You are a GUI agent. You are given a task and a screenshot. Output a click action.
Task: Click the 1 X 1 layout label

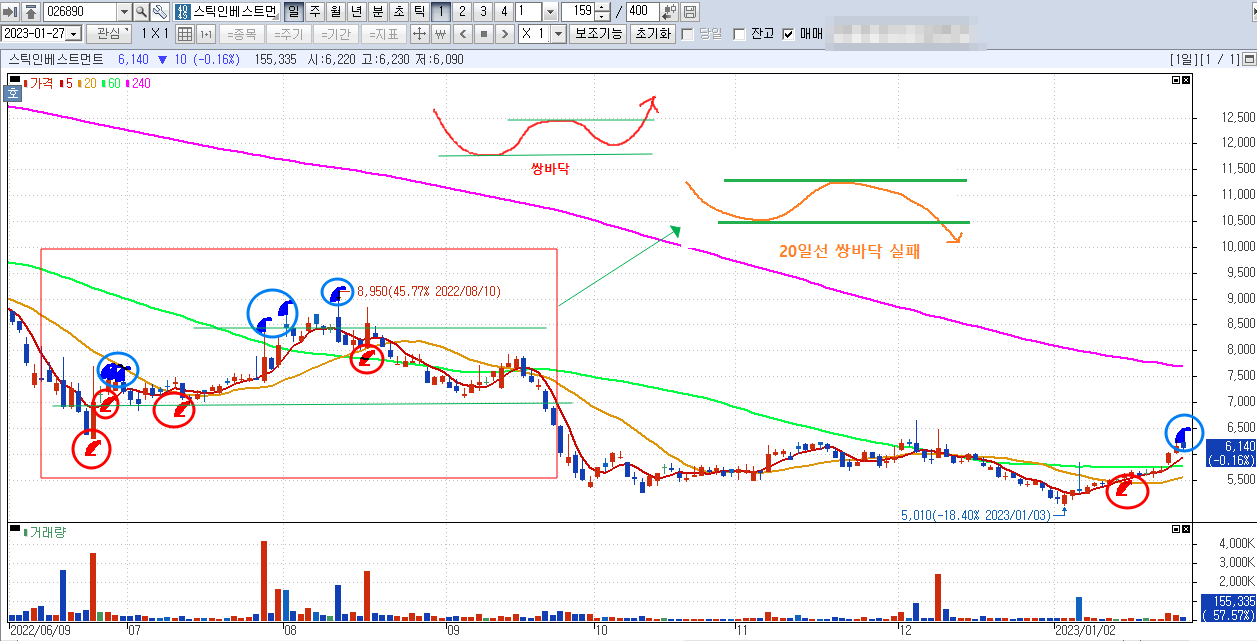(155, 33)
